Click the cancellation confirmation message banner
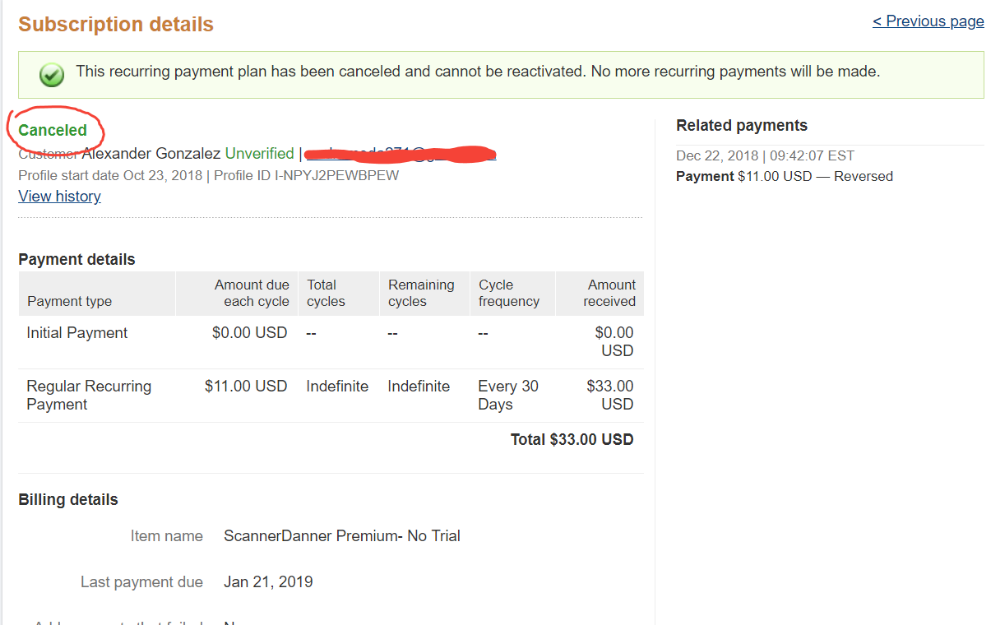 tap(501, 75)
